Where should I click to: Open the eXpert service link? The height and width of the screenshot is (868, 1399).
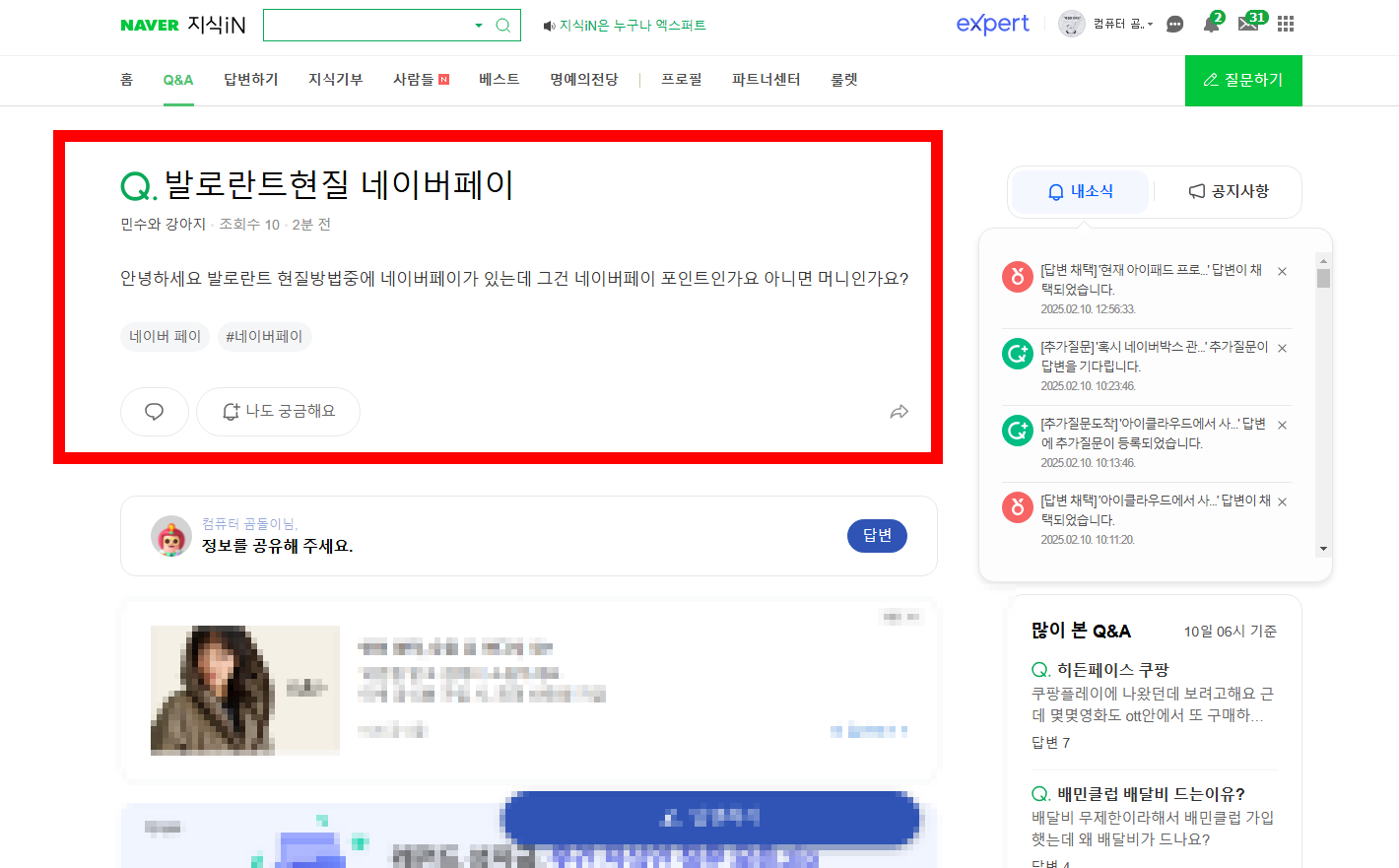point(992,25)
